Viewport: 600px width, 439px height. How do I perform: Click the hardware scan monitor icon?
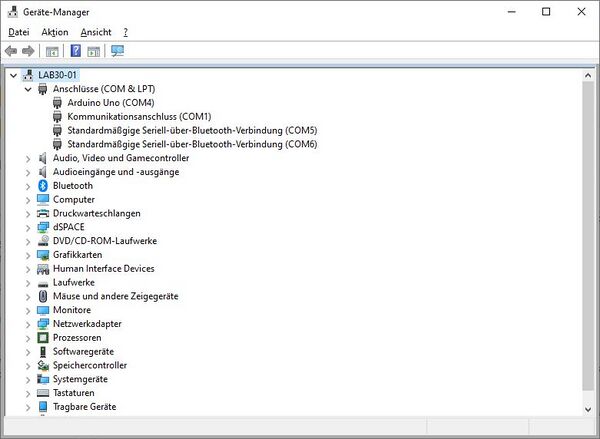(x=117, y=51)
